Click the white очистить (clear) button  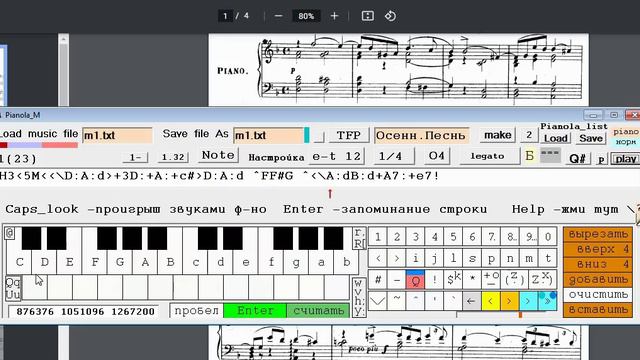tap(598, 295)
